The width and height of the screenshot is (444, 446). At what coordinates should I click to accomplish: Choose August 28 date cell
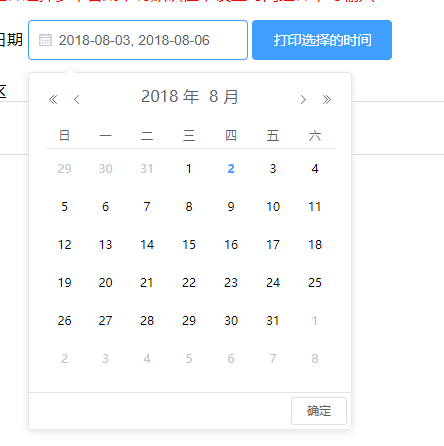[x=147, y=321]
